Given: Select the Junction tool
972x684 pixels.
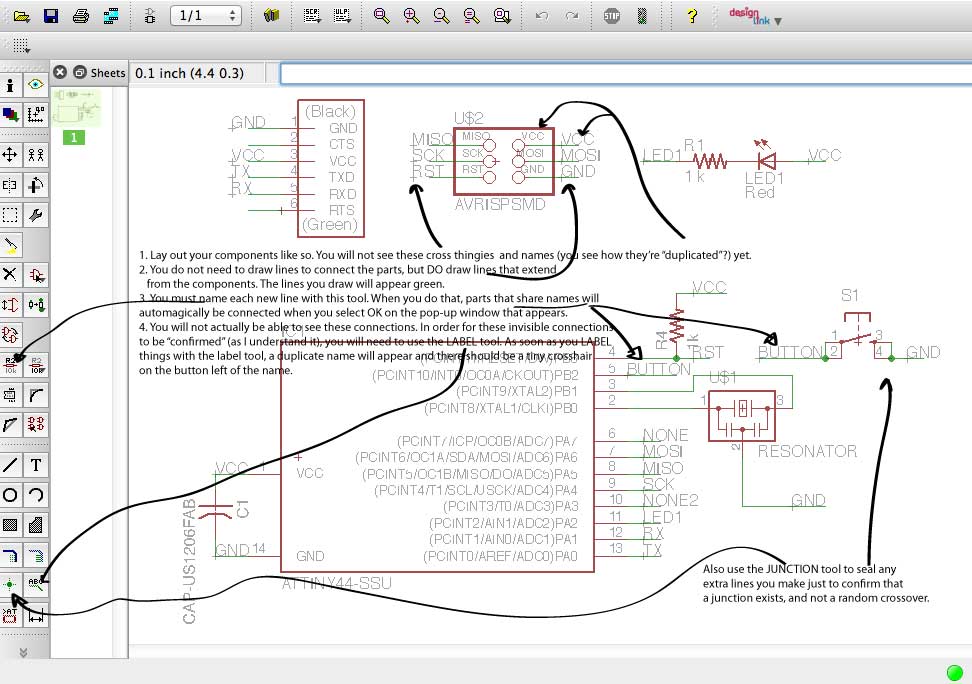Looking at the screenshot, I should pos(10,584).
